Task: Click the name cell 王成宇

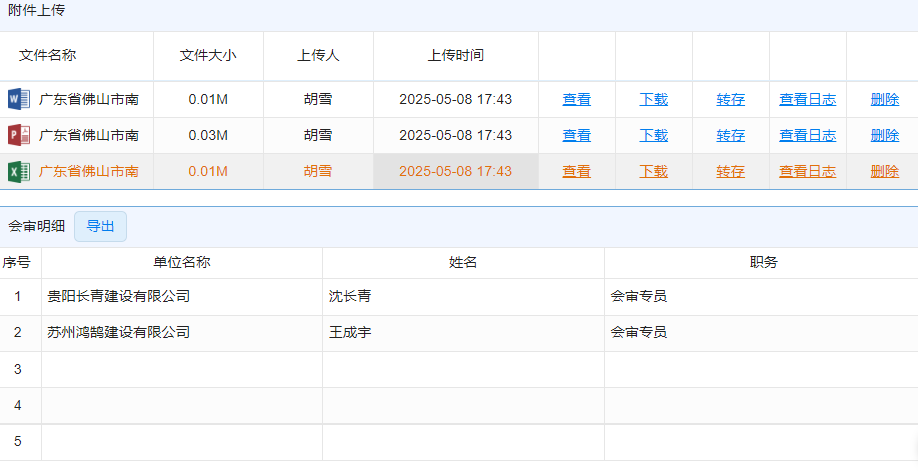Action: [350, 332]
